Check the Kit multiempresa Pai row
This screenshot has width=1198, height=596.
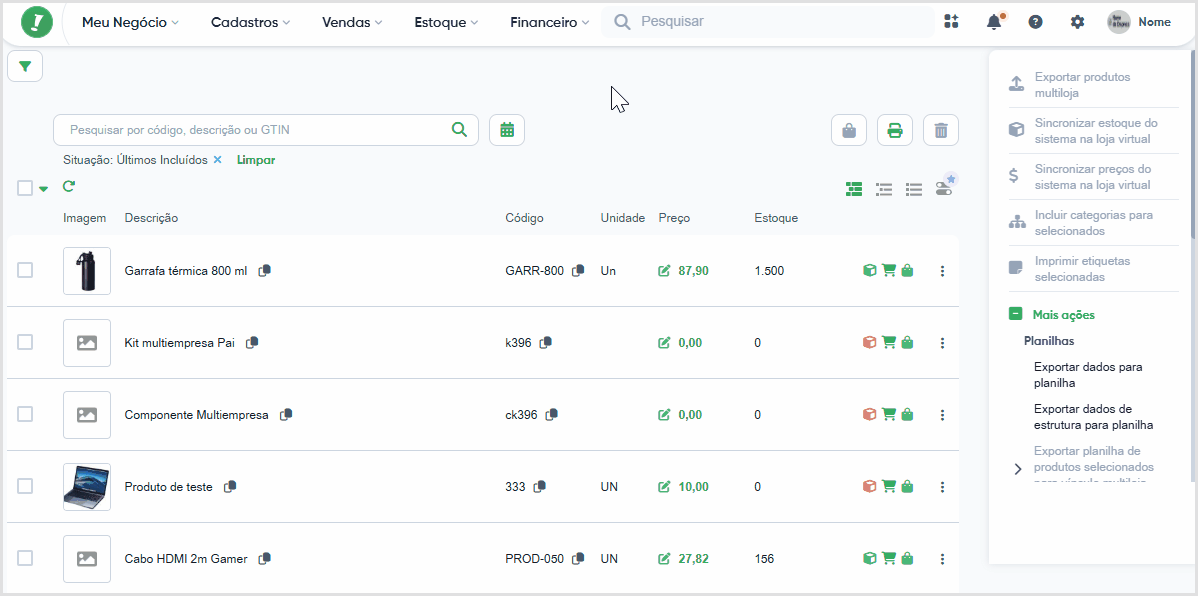pos(25,342)
